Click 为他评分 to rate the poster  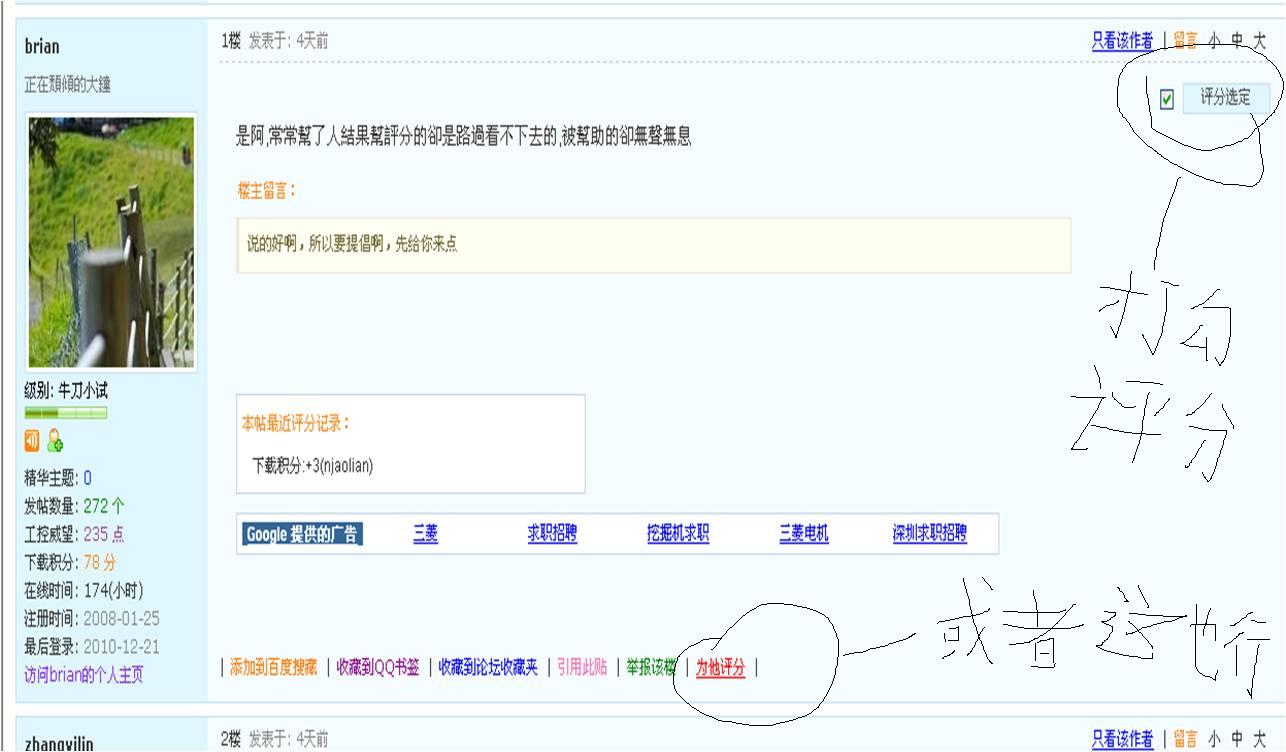pos(721,668)
